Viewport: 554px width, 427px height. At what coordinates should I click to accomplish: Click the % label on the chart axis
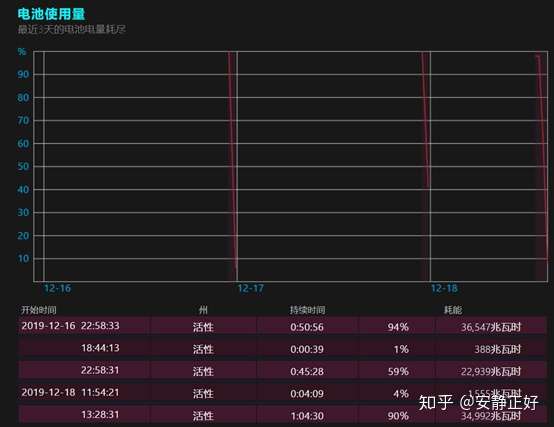coord(22,52)
